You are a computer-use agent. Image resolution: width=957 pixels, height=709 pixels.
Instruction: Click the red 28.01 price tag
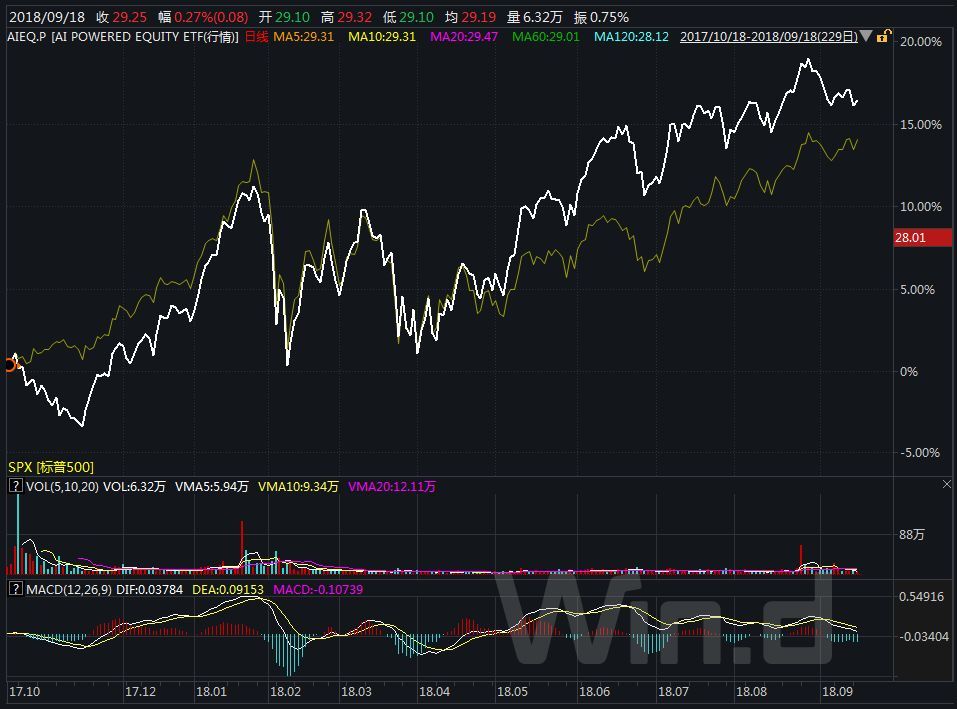[922, 237]
